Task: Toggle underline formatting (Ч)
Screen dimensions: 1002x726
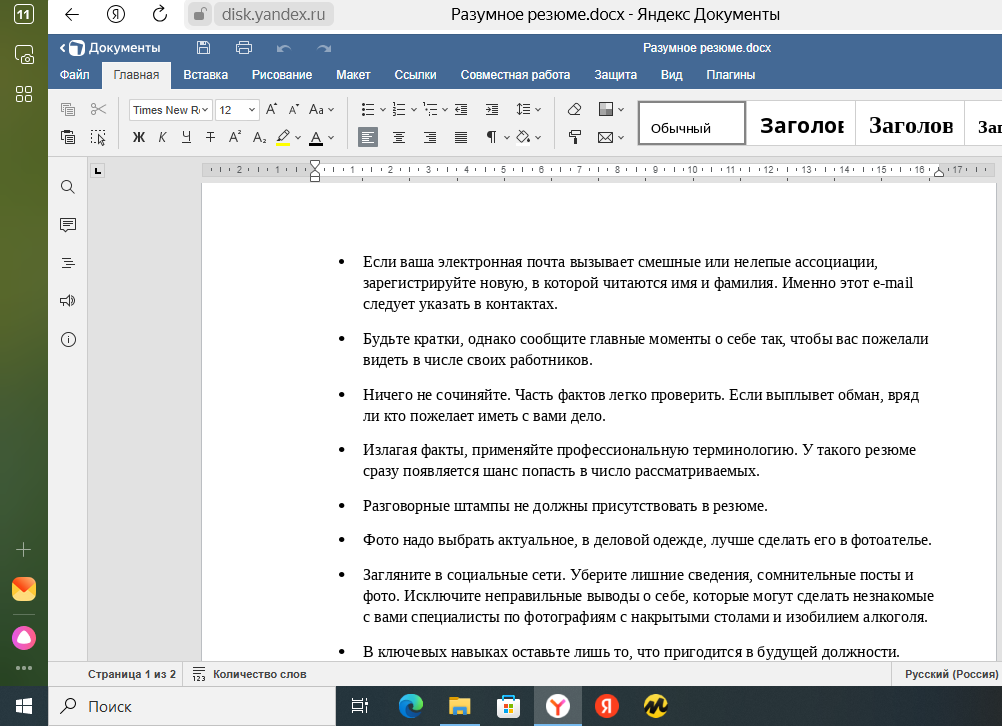Action: click(x=186, y=137)
